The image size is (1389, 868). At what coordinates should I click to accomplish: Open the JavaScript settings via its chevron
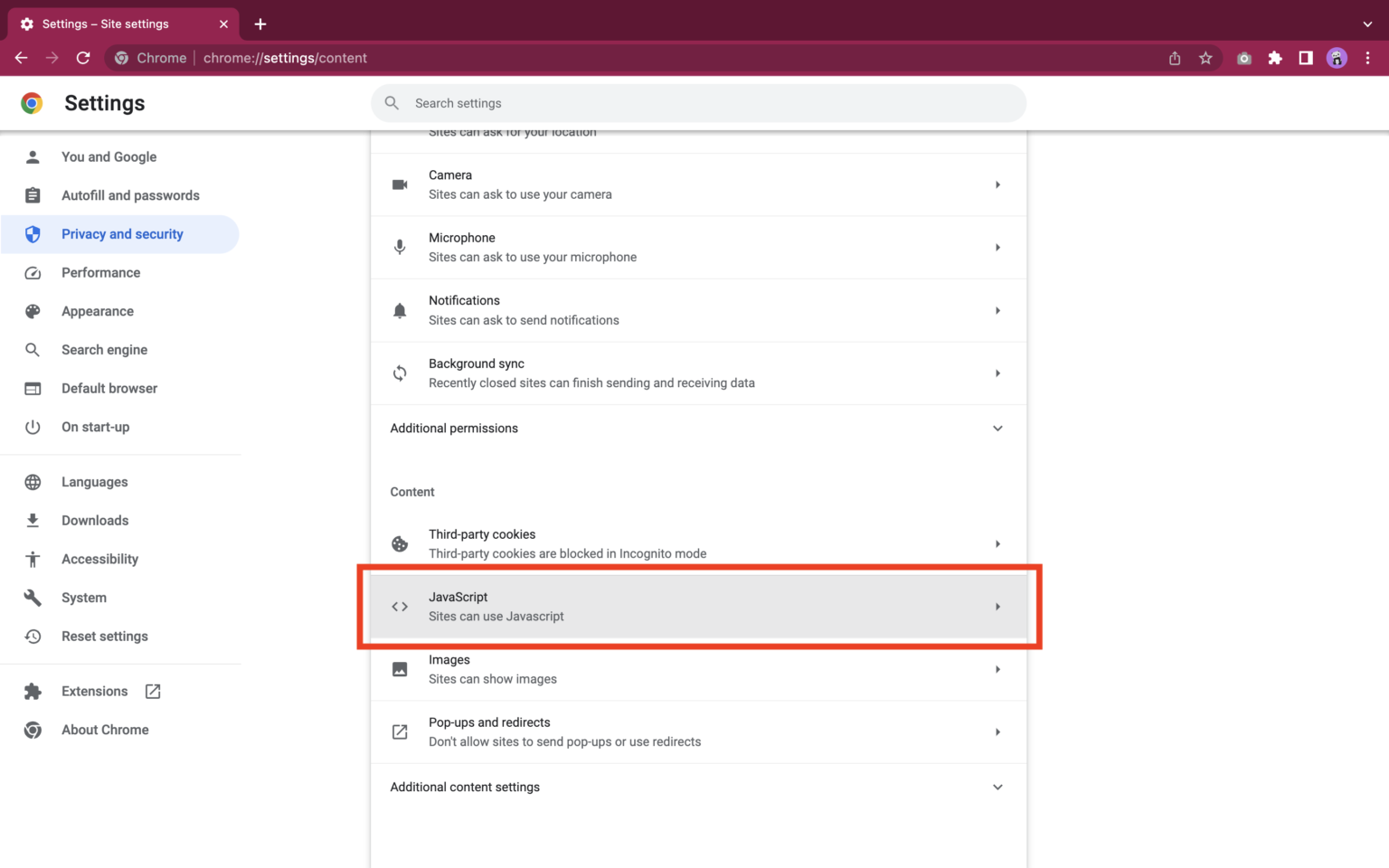click(x=998, y=606)
